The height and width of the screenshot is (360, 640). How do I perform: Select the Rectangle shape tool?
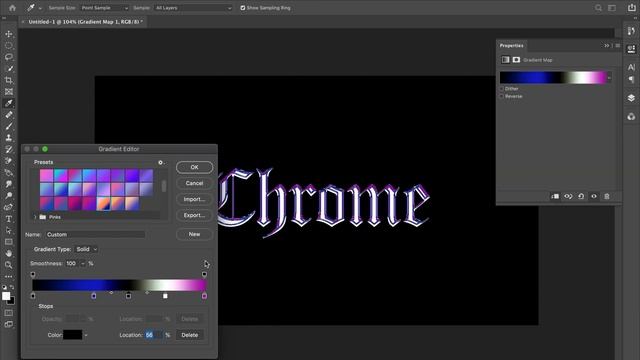coord(9,242)
